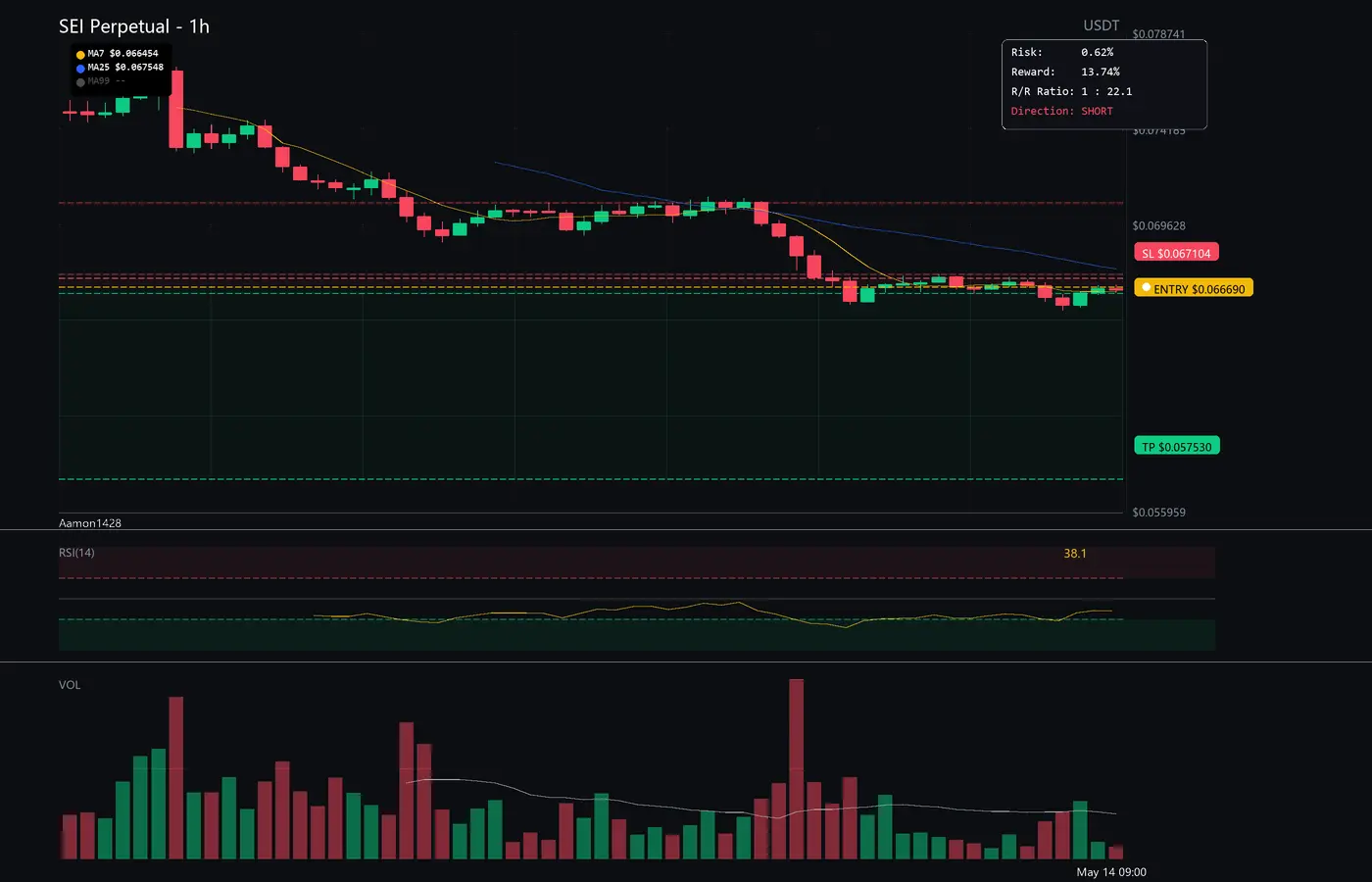Click the tallest red volume bar
The width and height of the screenshot is (1372, 882).
coord(796,769)
